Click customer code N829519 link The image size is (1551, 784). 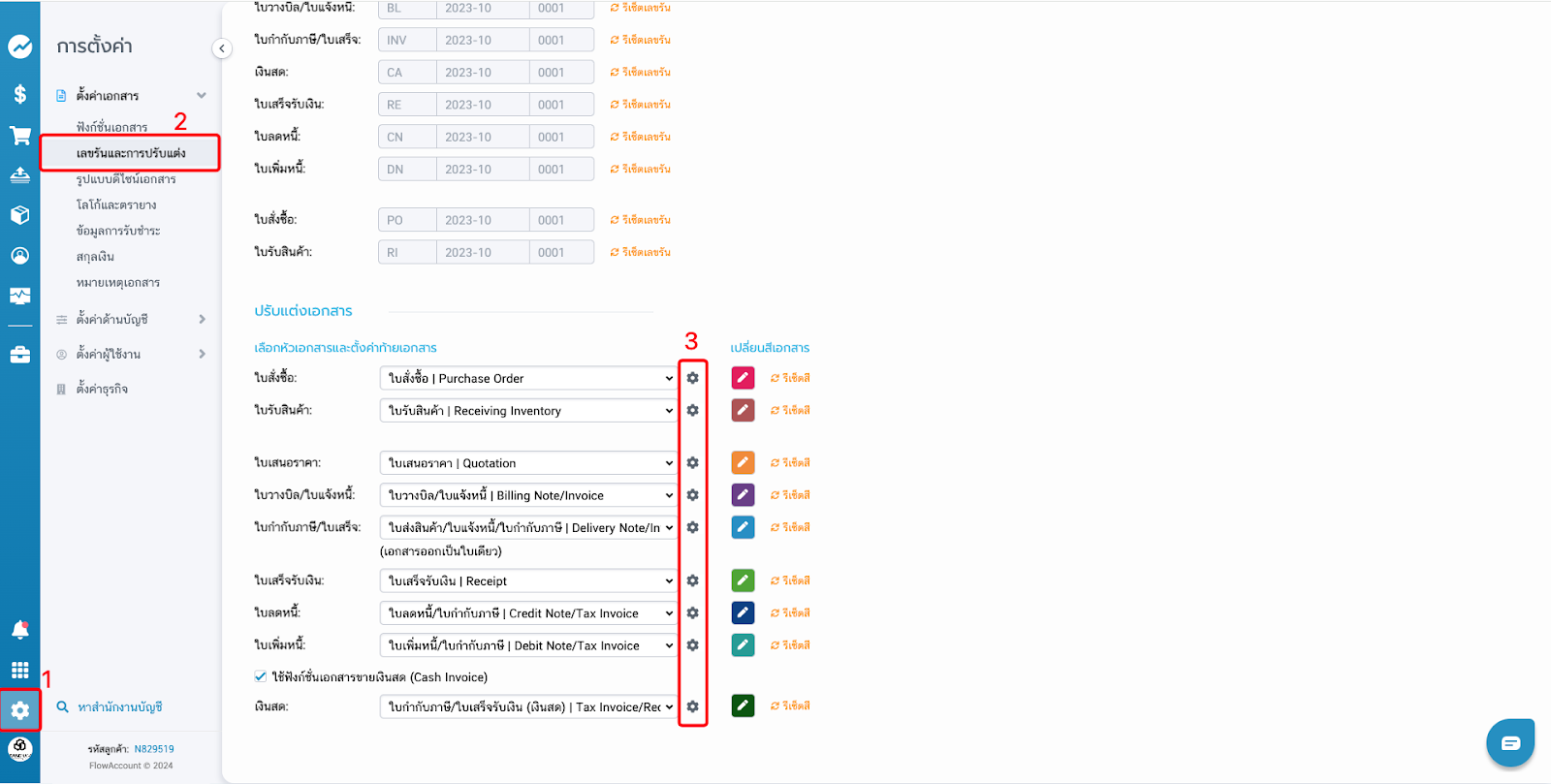coord(154,749)
